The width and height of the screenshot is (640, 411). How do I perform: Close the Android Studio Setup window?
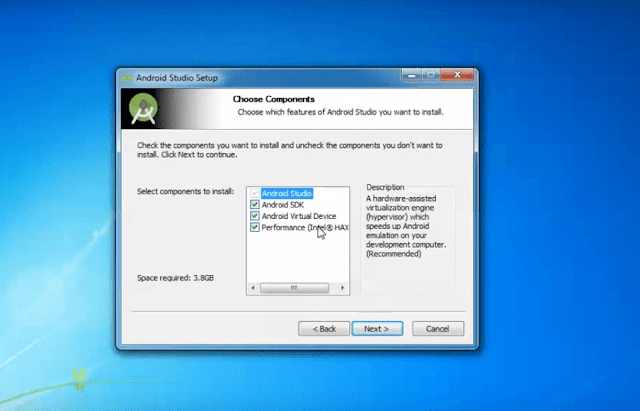click(x=457, y=75)
